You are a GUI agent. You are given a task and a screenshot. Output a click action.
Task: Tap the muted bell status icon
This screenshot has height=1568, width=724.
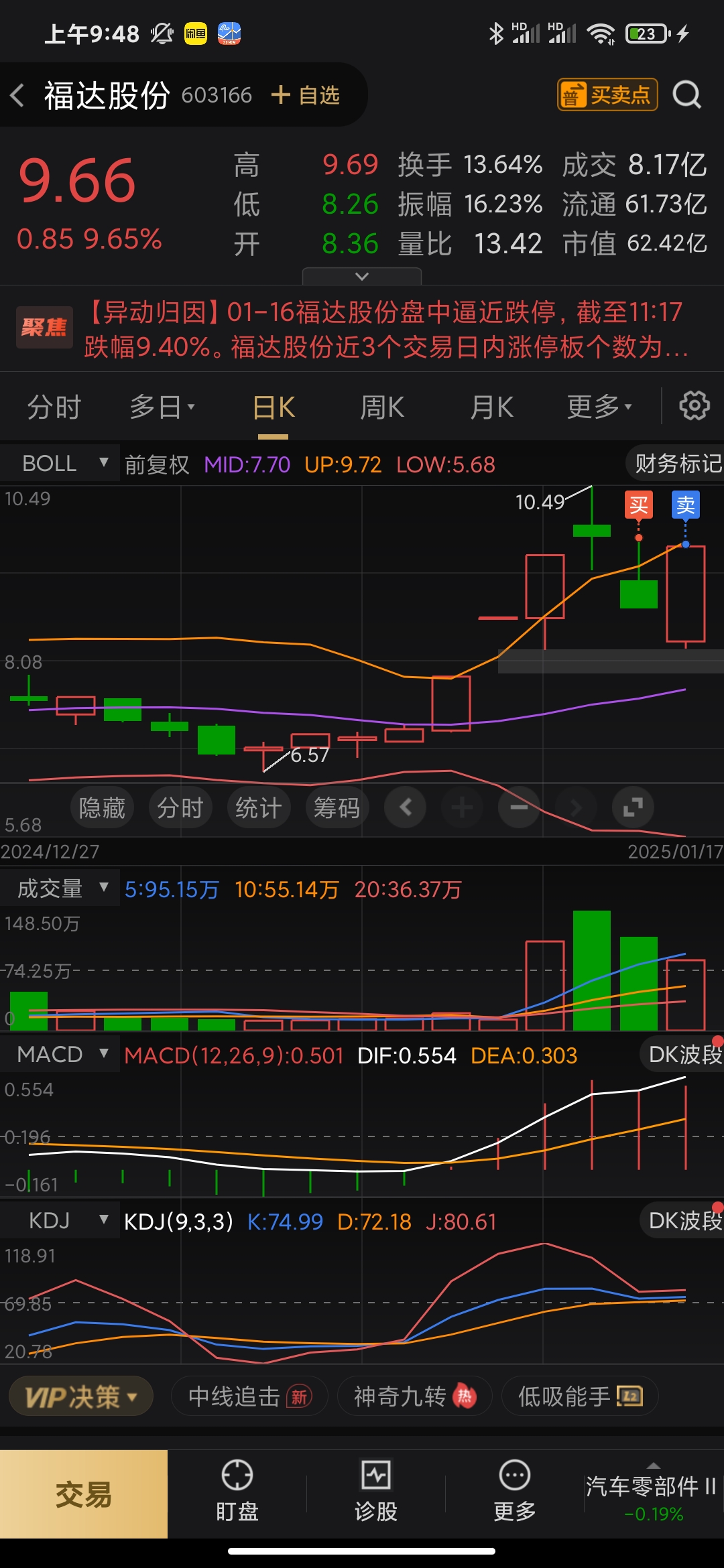pos(162,34)
